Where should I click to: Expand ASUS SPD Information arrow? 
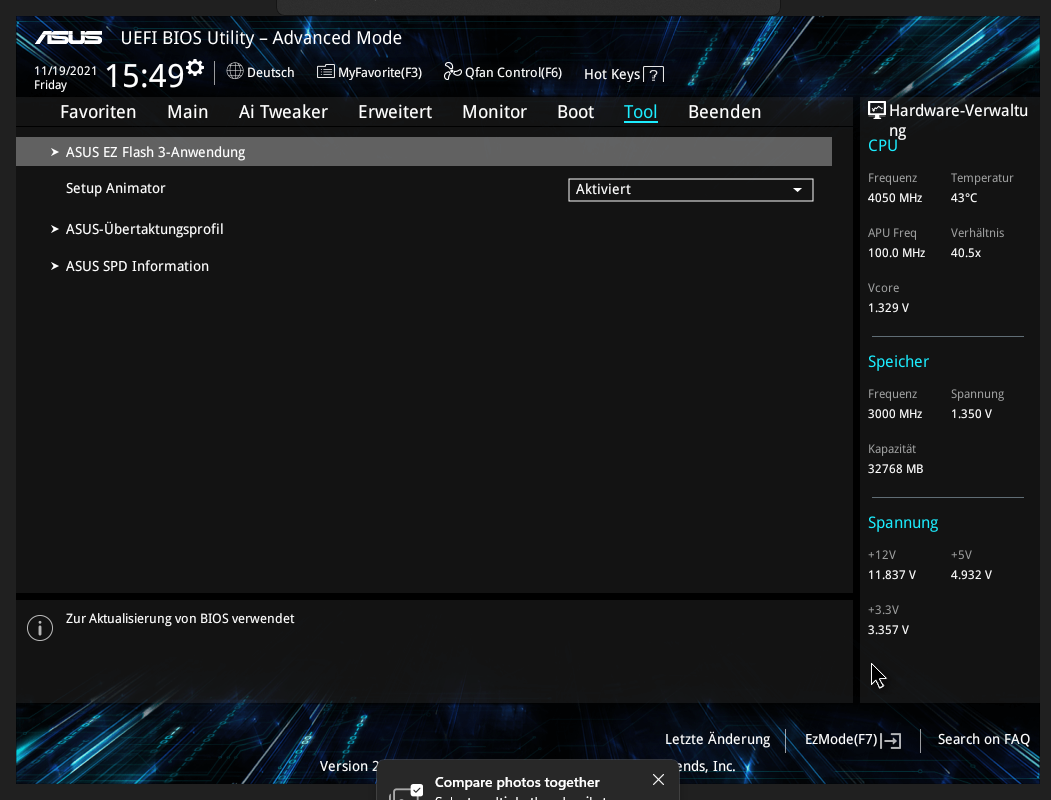coord(55,266)
